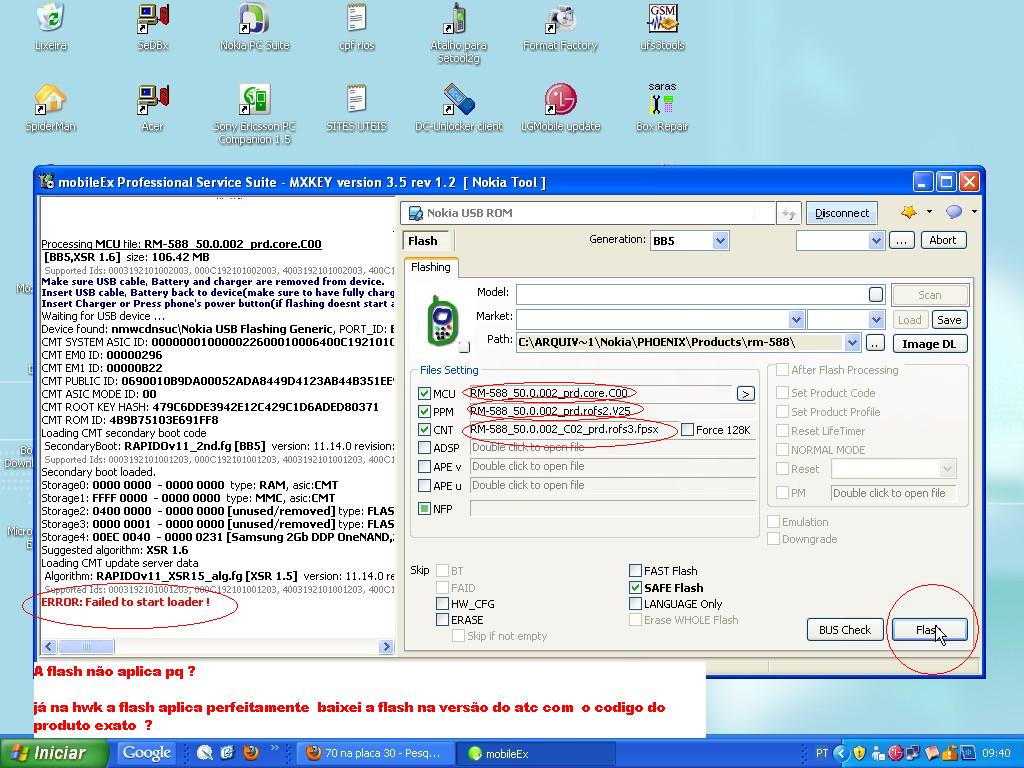The width and height of the screenshot is (1024, 768).
Task: Open the dropdown arrow next to the star icon
Action: [929, 212]
